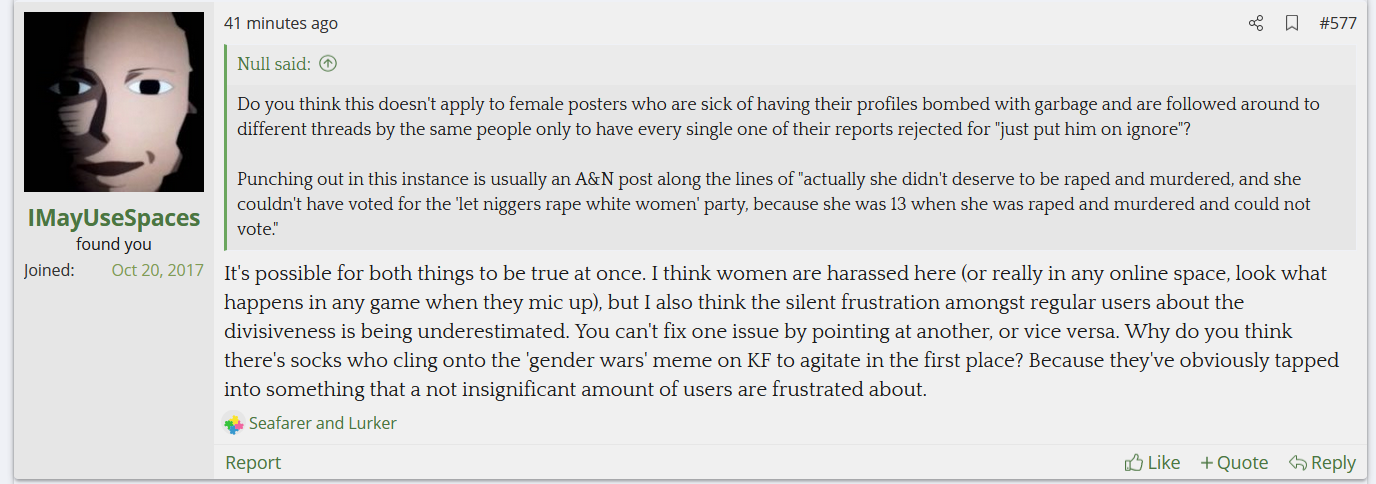The image size is (1376, 484).
Task: Click the share icon for post #577
Action: click(1256, 23)
